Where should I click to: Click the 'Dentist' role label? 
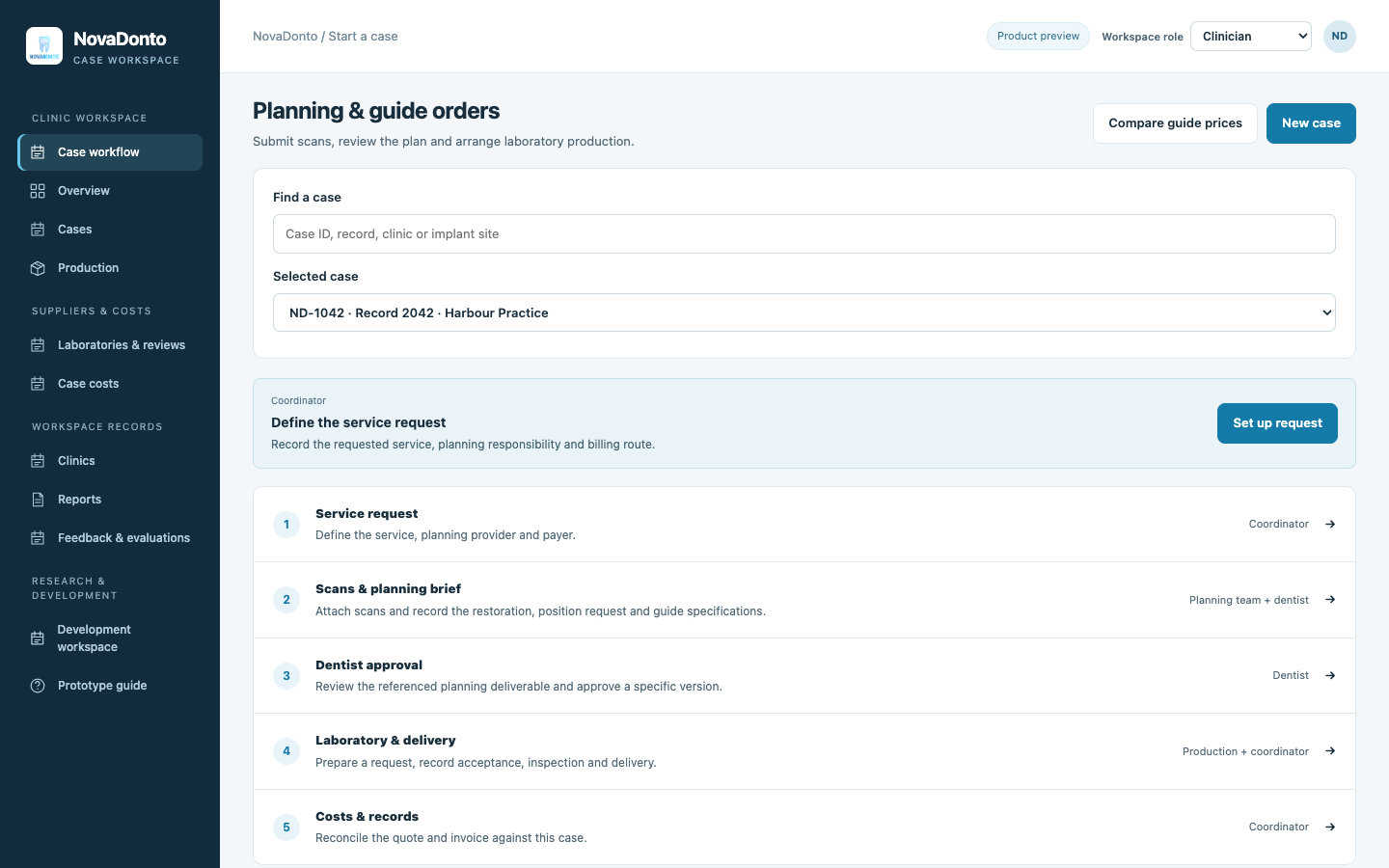click(x=1291, y=675)
